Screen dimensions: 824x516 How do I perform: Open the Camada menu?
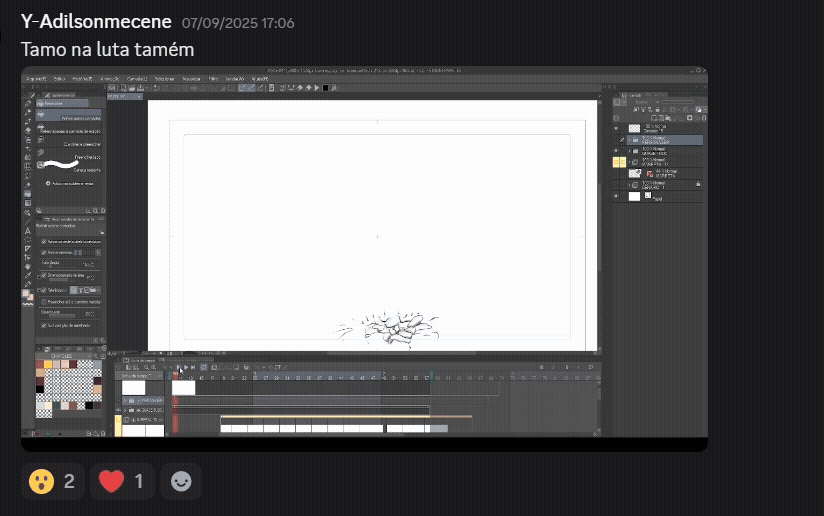tap(137, 79)
